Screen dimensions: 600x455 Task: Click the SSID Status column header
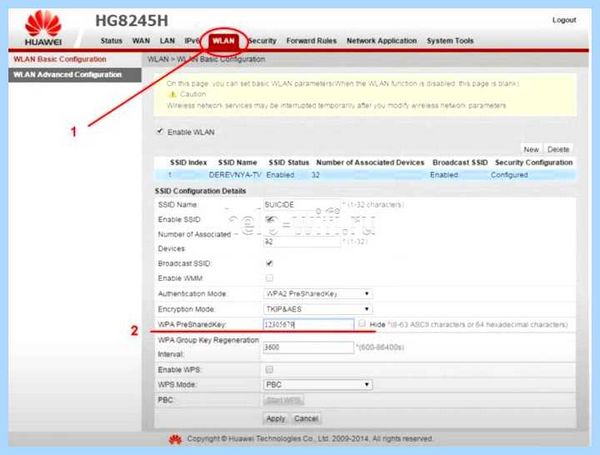(x=289, y=163)
